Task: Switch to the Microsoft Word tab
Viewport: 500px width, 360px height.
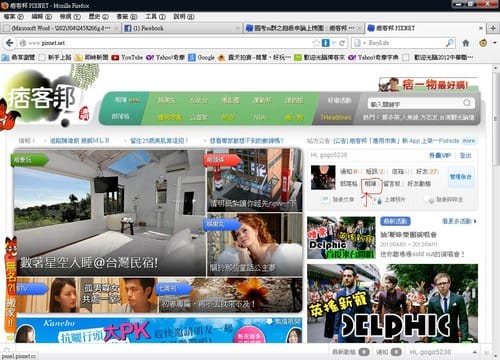Action: pos(60,28)
